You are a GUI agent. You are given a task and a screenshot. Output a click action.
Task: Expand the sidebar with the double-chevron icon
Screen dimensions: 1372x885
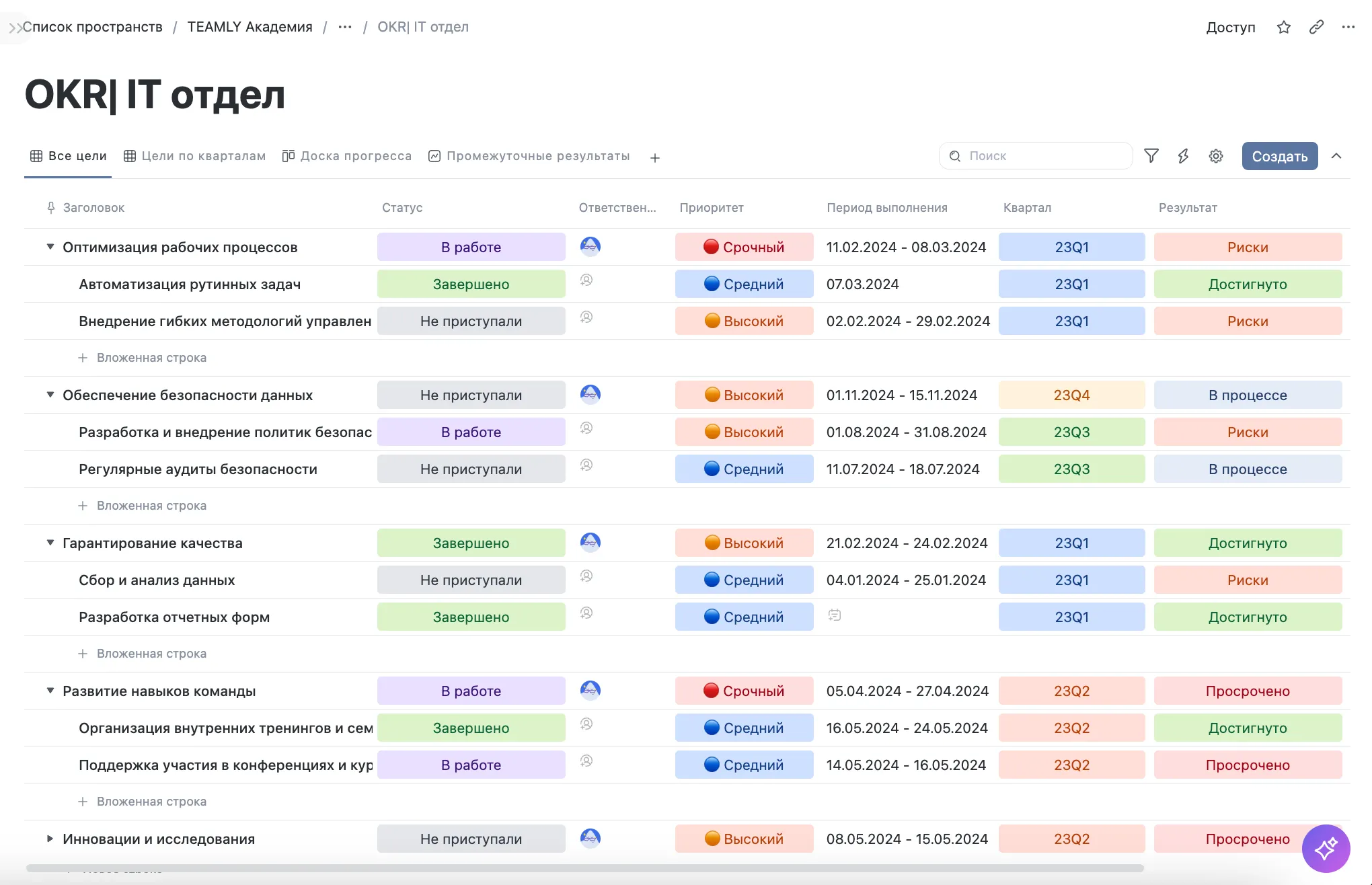pos(15,28)
